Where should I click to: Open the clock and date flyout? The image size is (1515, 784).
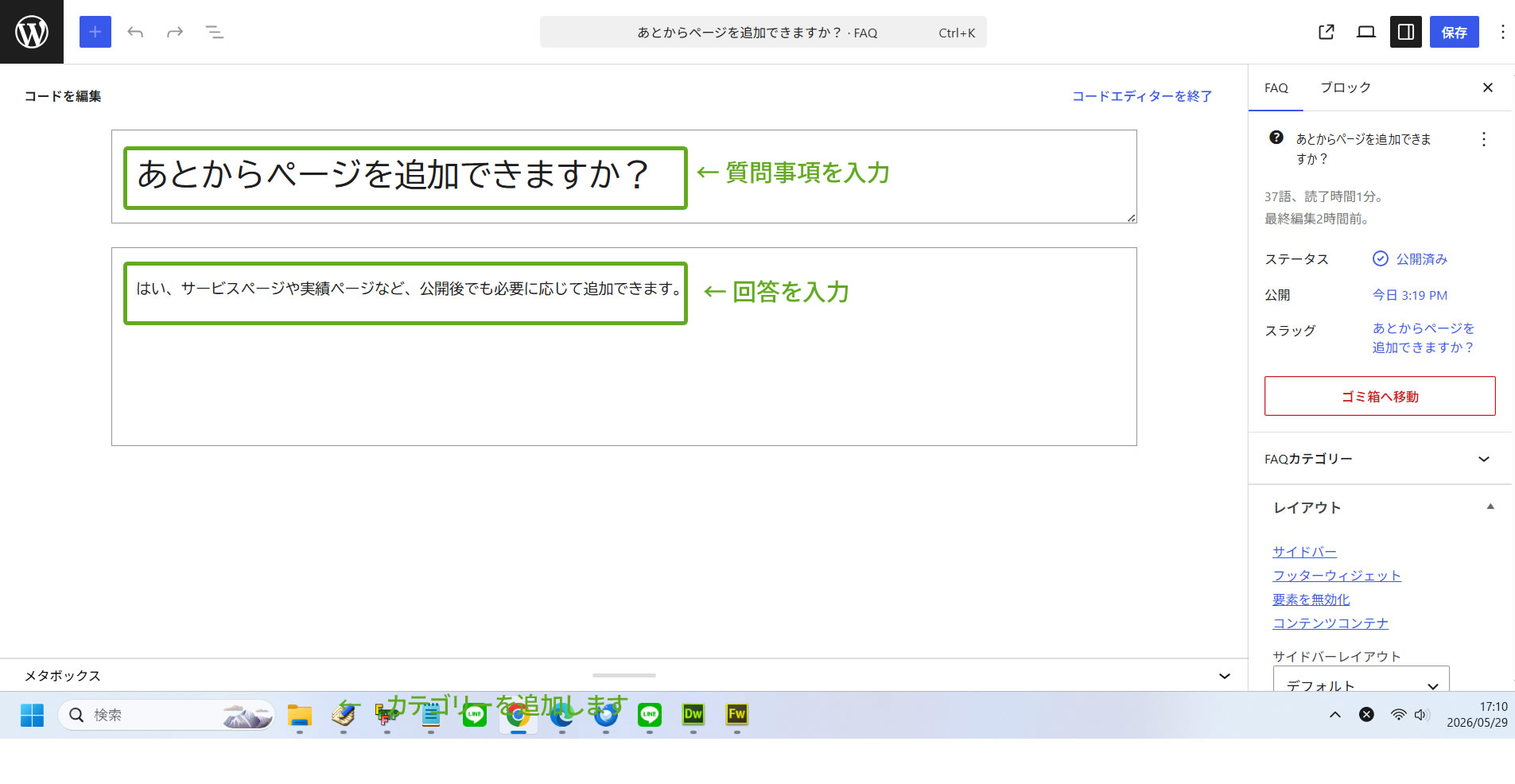point(1477,715)
